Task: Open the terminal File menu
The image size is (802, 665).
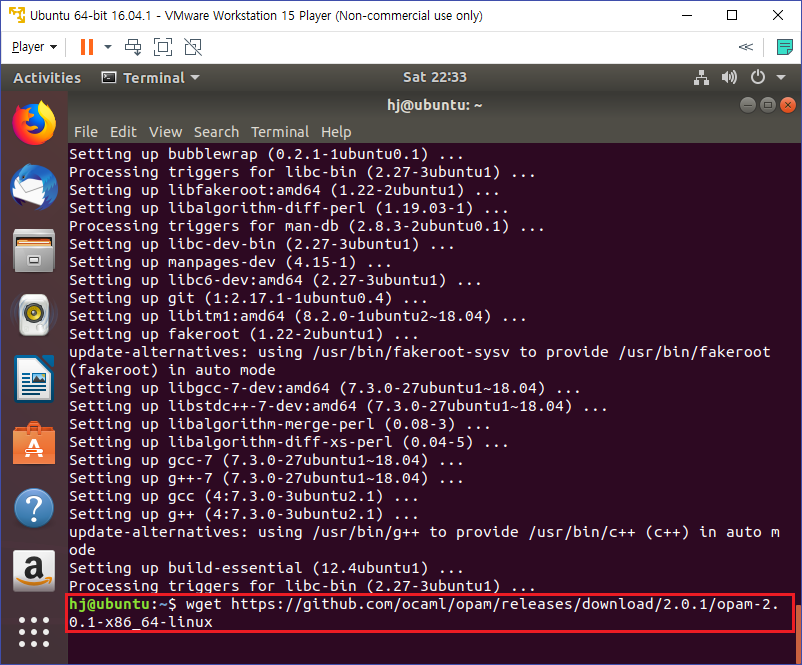Action: (86, 132)
